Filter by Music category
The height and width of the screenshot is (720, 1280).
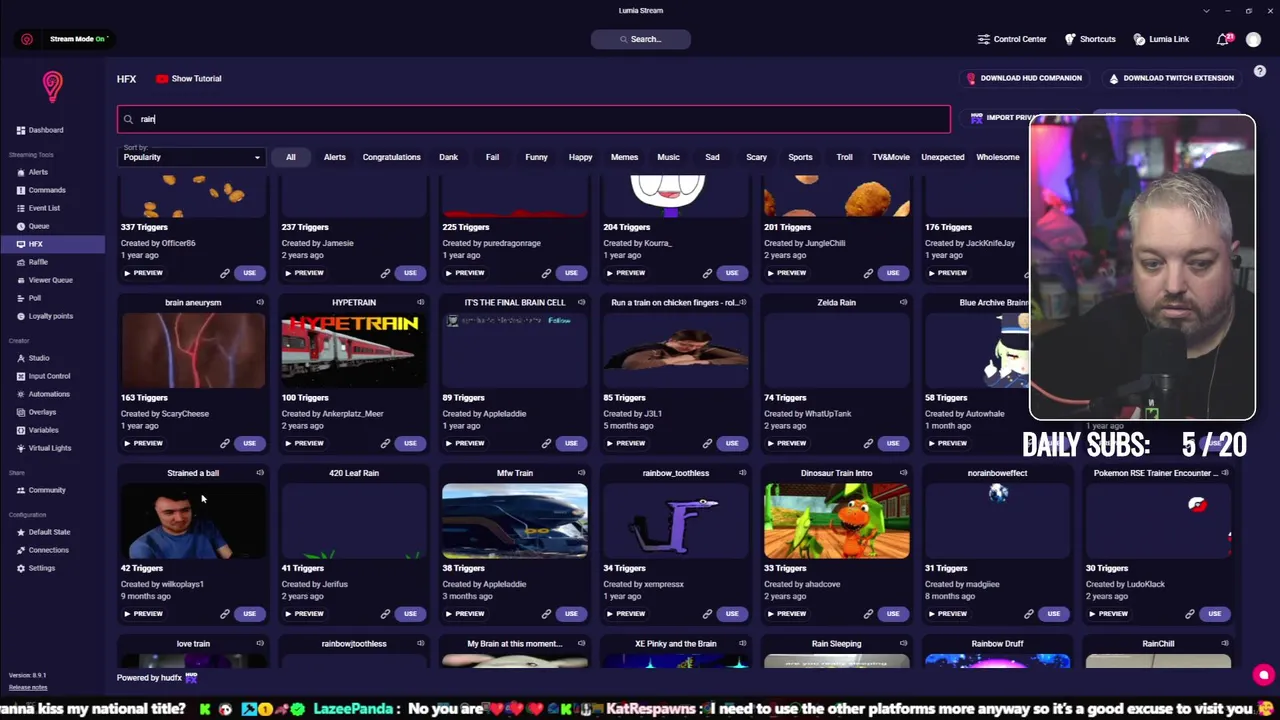(668, 157)
